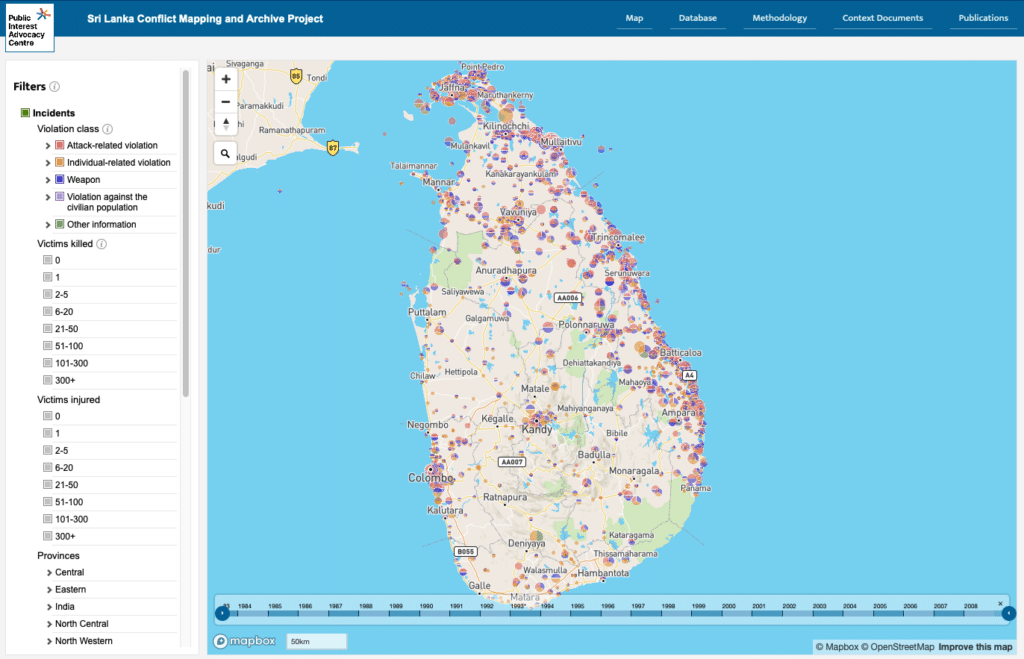Click the map zoom out minus button

point(226,101)
